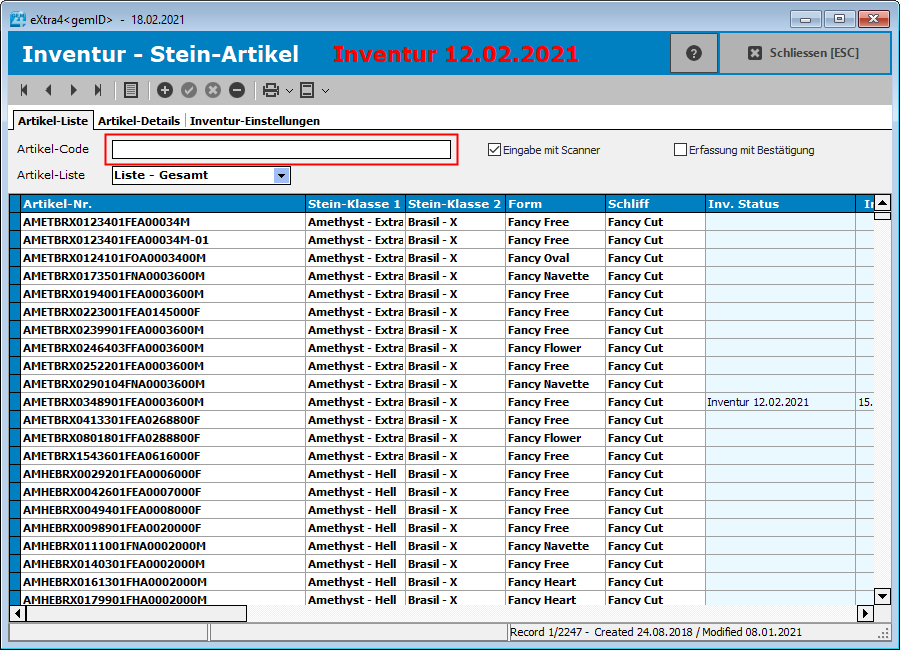The image size is (900, 650).
Task: Switch to the Artikel-Details tab
Action: pyautogui.click(x=139, y=121)
